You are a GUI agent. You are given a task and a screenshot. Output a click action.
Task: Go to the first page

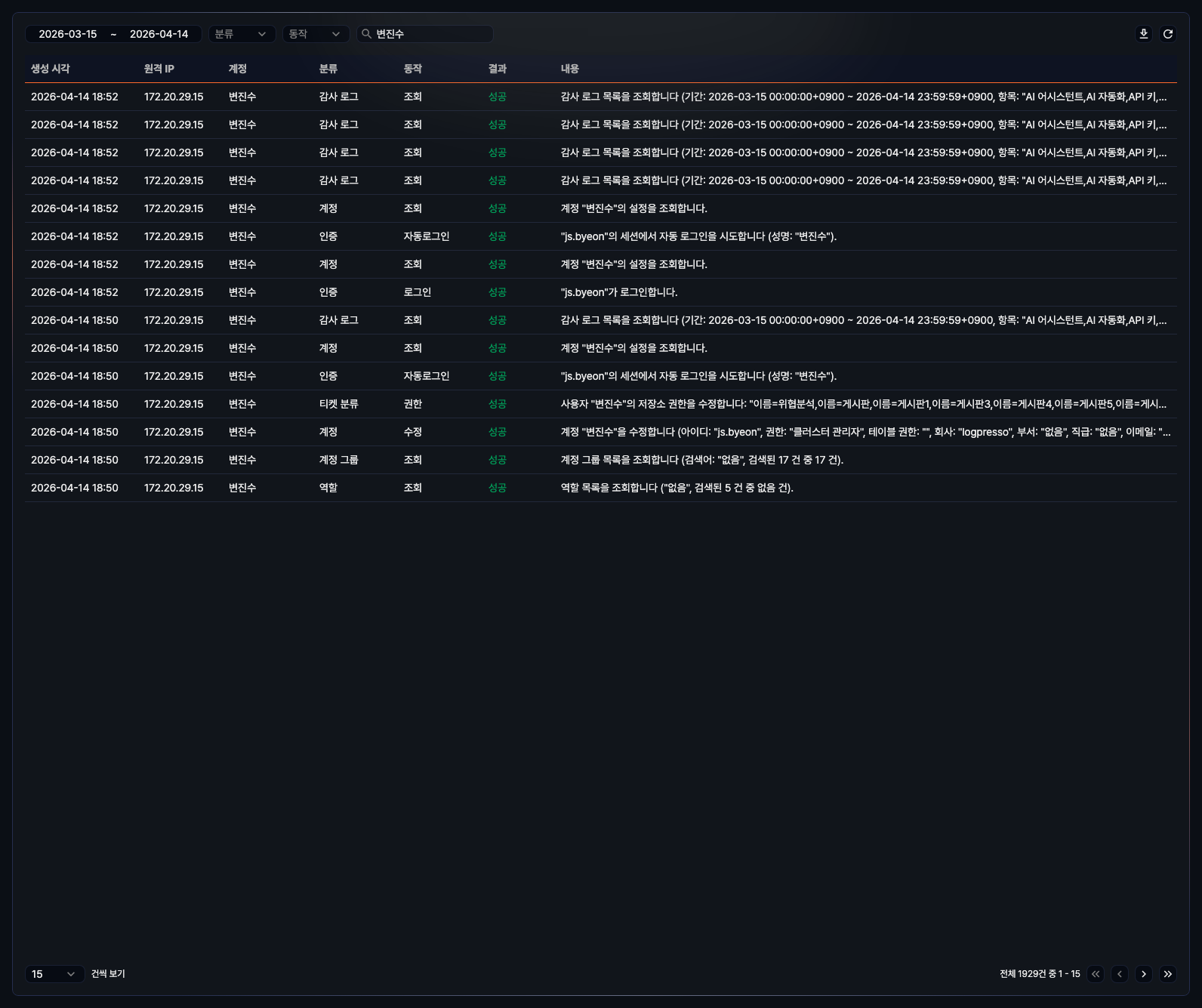point(1096,974)
